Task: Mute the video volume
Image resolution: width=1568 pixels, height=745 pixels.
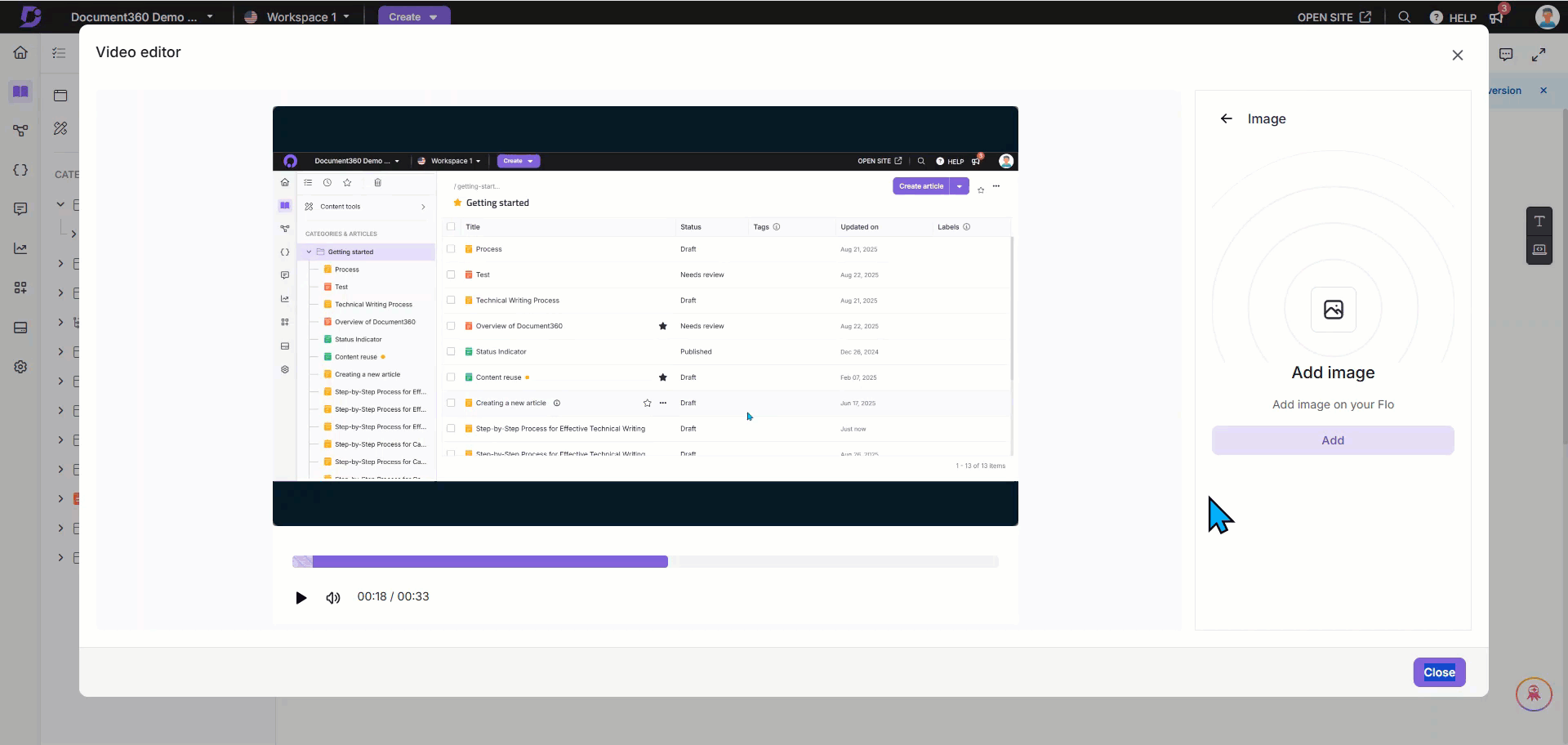Action: (x=332, y=598)
